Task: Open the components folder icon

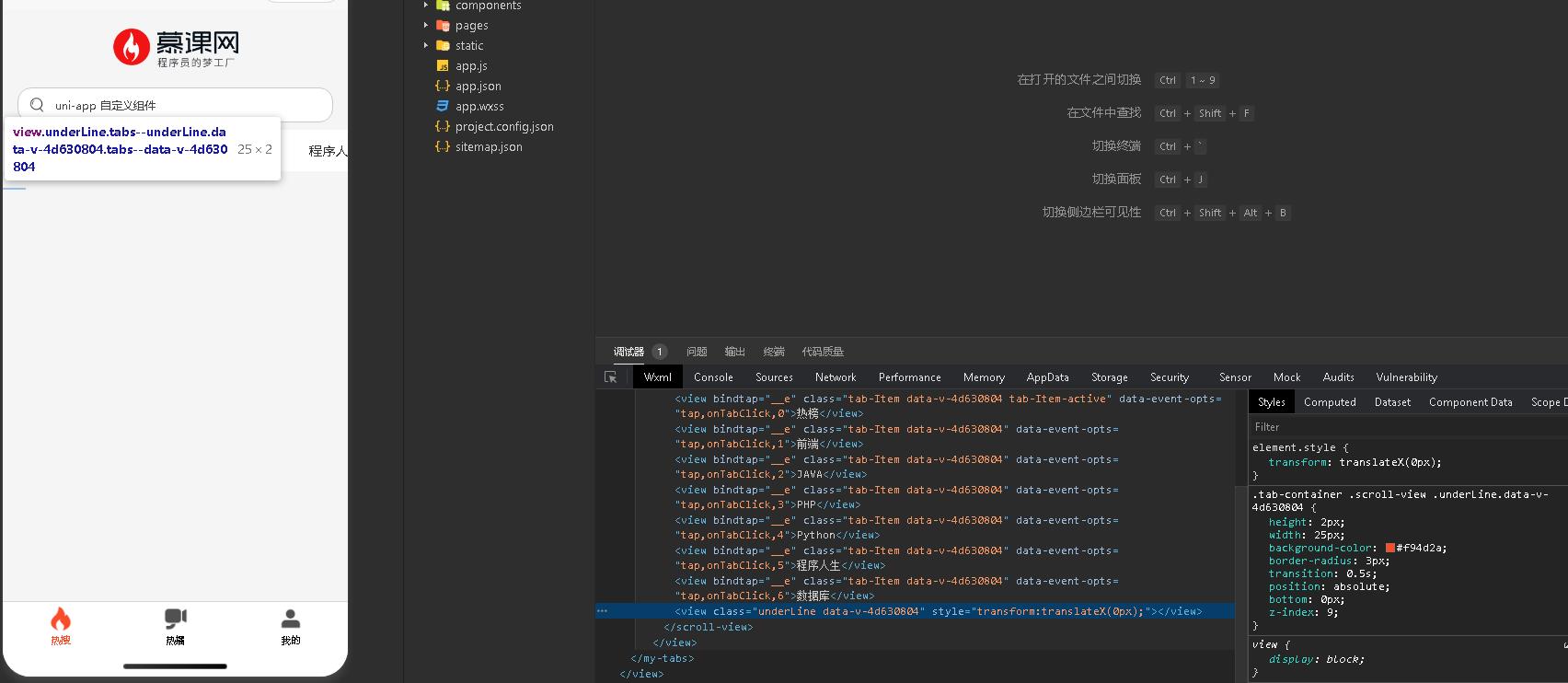Action: [x=443, y=5]
